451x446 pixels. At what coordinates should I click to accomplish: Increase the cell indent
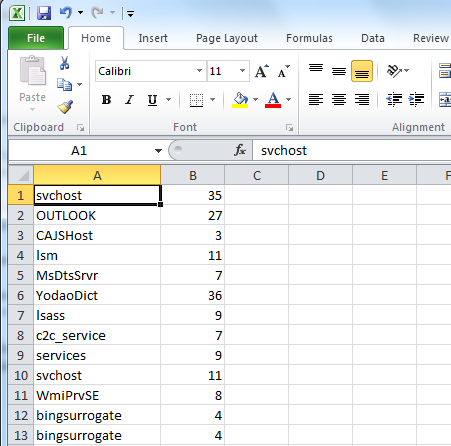416,100
